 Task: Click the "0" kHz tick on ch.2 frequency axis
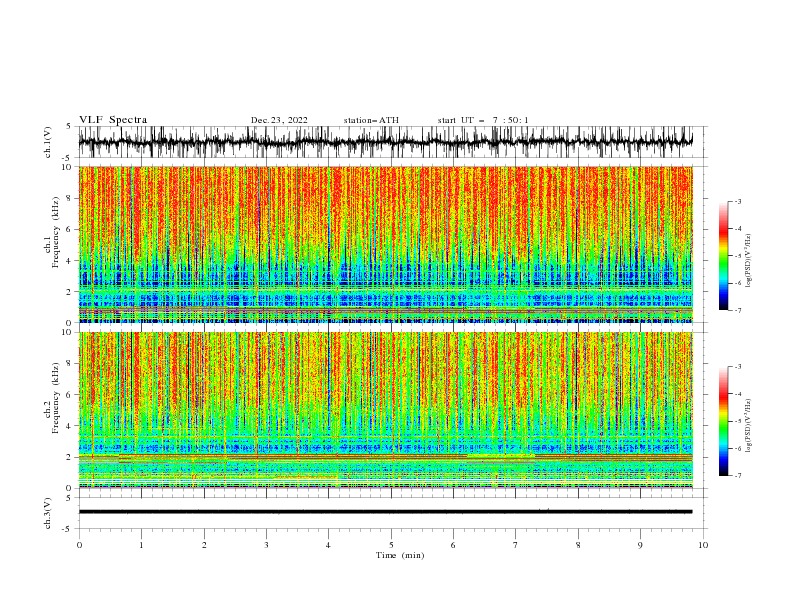point(70,488)
